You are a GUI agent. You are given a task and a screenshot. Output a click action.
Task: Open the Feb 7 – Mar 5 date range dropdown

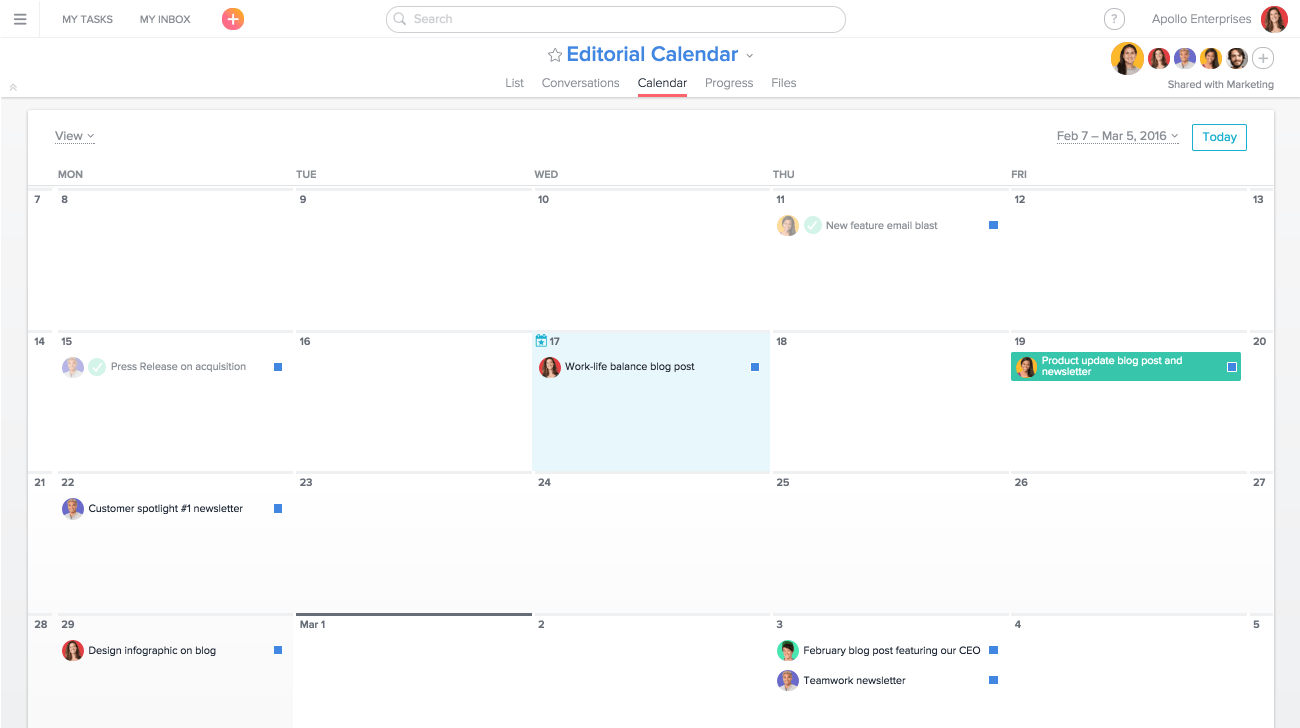[x=1117, y=135]
